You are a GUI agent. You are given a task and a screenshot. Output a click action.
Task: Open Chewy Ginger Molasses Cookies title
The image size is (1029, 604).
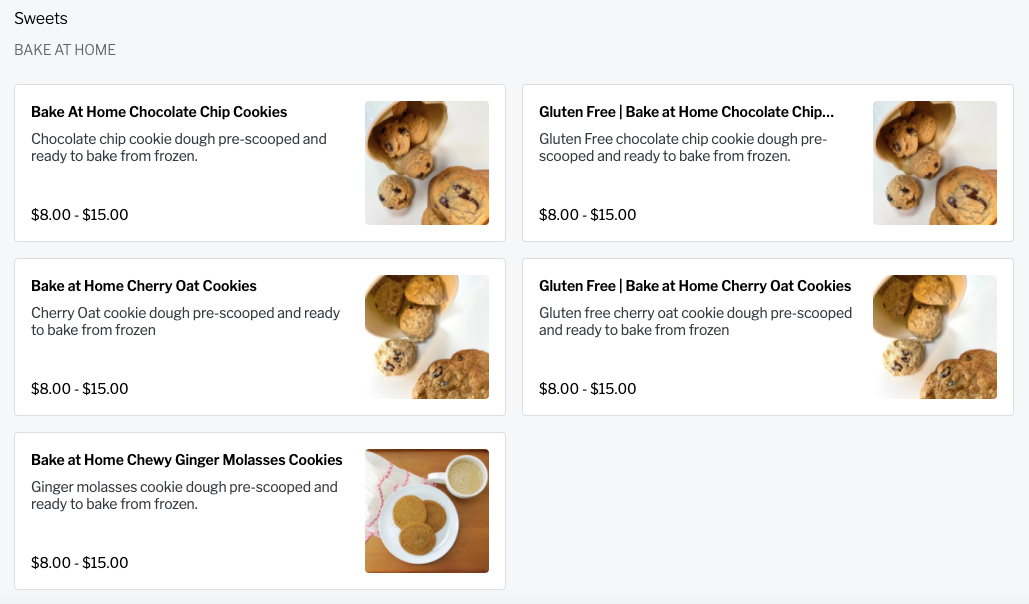coord(187,460)
